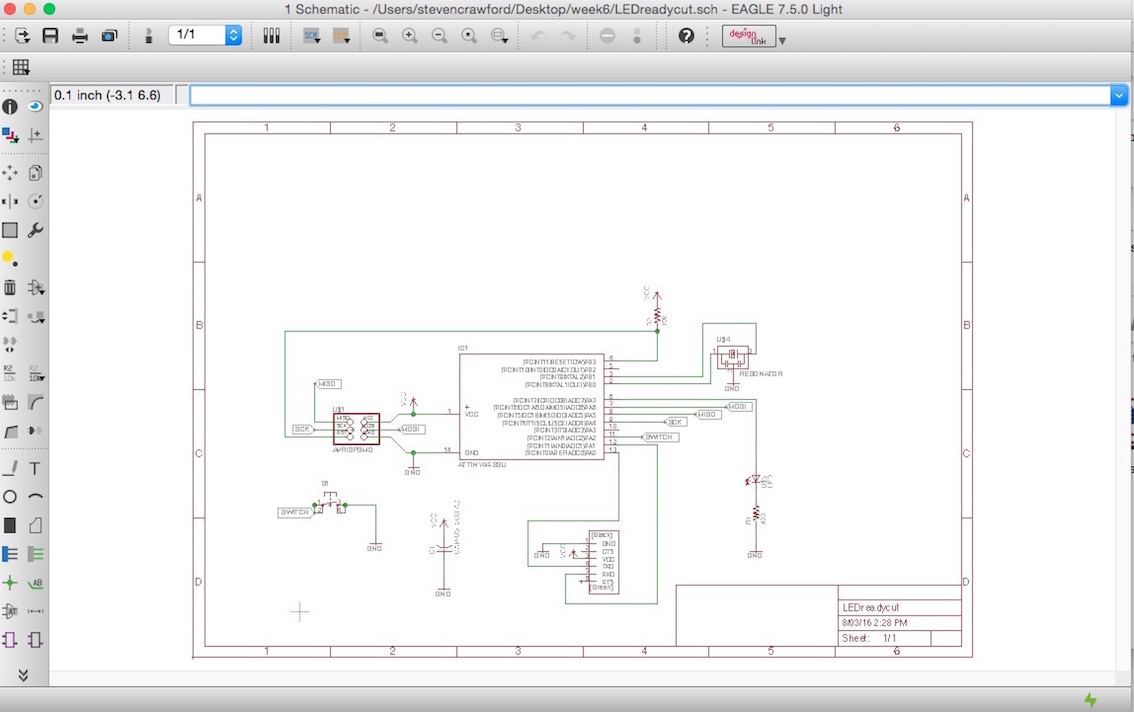Viewport: 1134px width, 712px height.
Task: Select the Net tool
Action: [35, 554]
